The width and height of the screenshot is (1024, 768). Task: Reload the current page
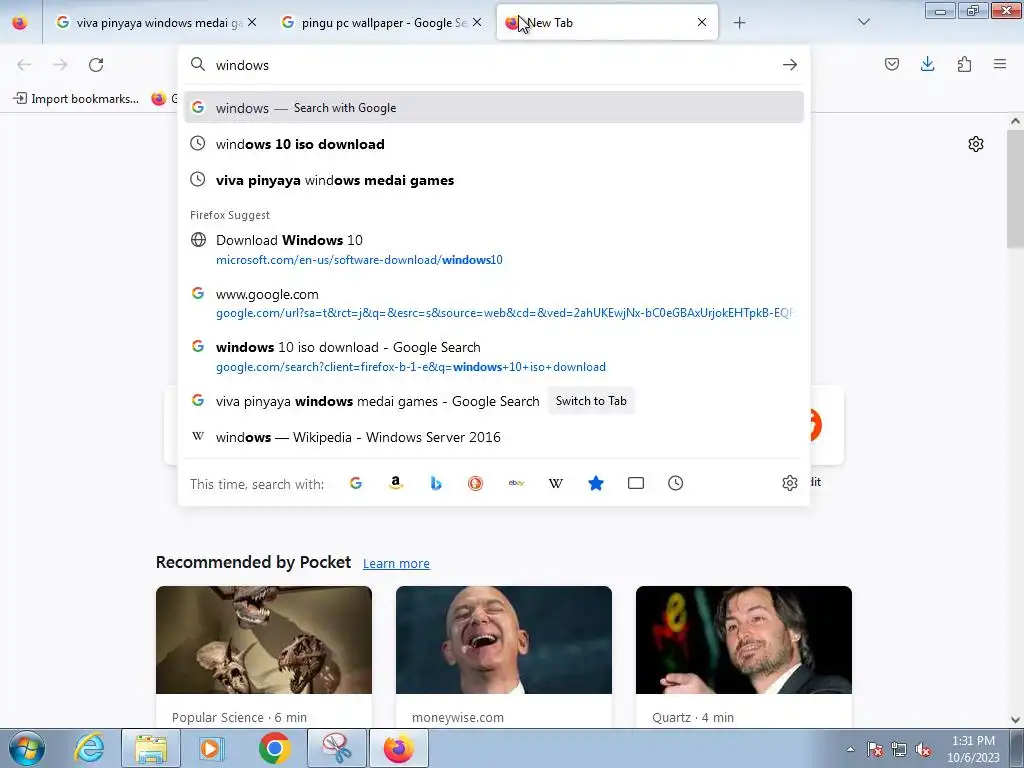(96, 65)
